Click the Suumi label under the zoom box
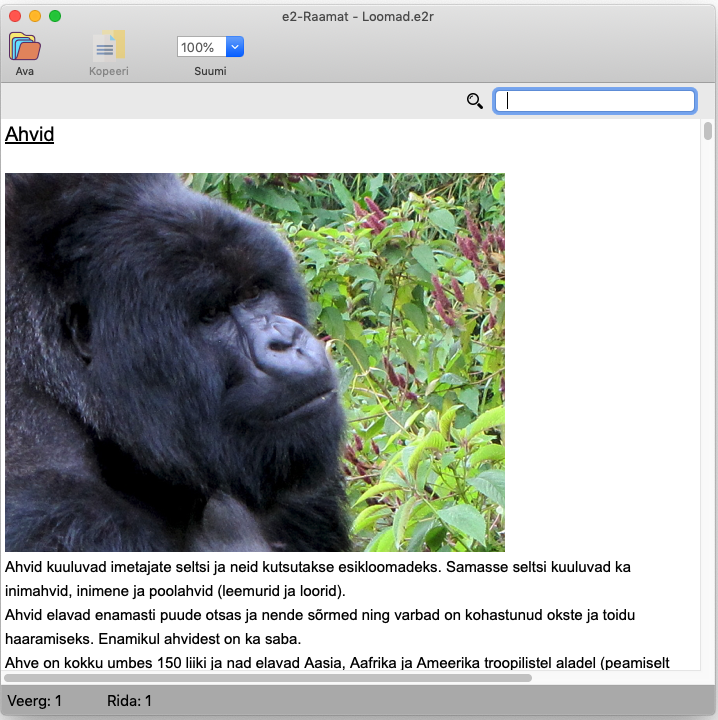 tap(210, 71)
